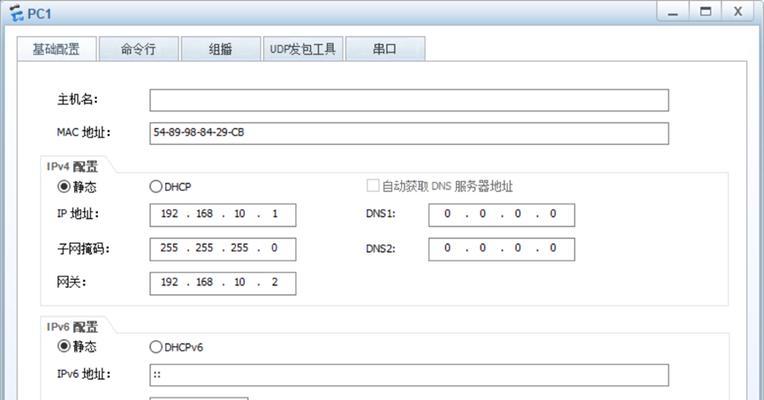The width and height of the screenshot is (764, 400).
Task: Select IPv4 DHCP radio button
Action: [156, 186]
